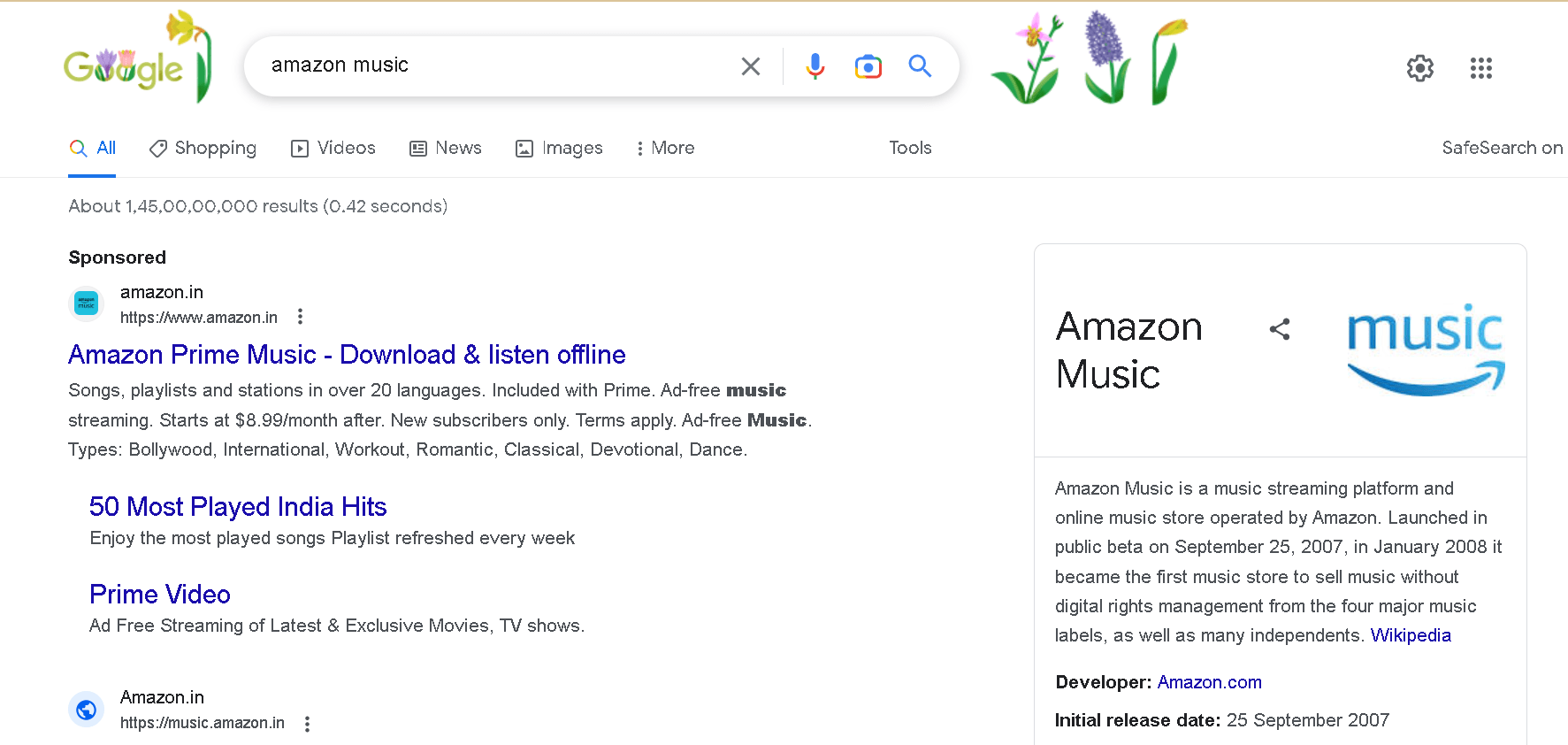Switch to the Shopping tab
The image size is (1568, 745).
pos(203,149)
